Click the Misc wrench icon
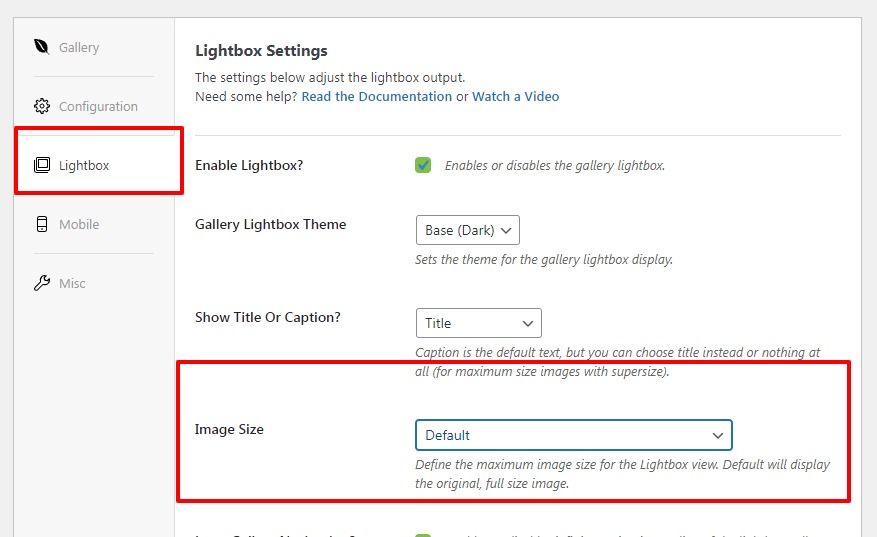 point(41,283)
